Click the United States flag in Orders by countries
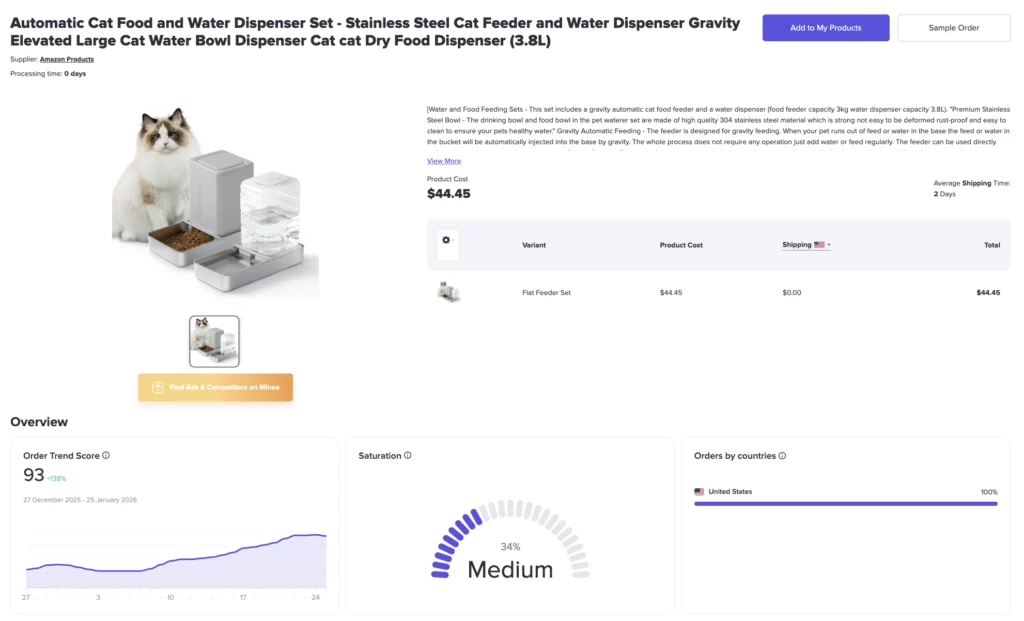This screenshot has width=1024, height=621. [x=699, y=492]
